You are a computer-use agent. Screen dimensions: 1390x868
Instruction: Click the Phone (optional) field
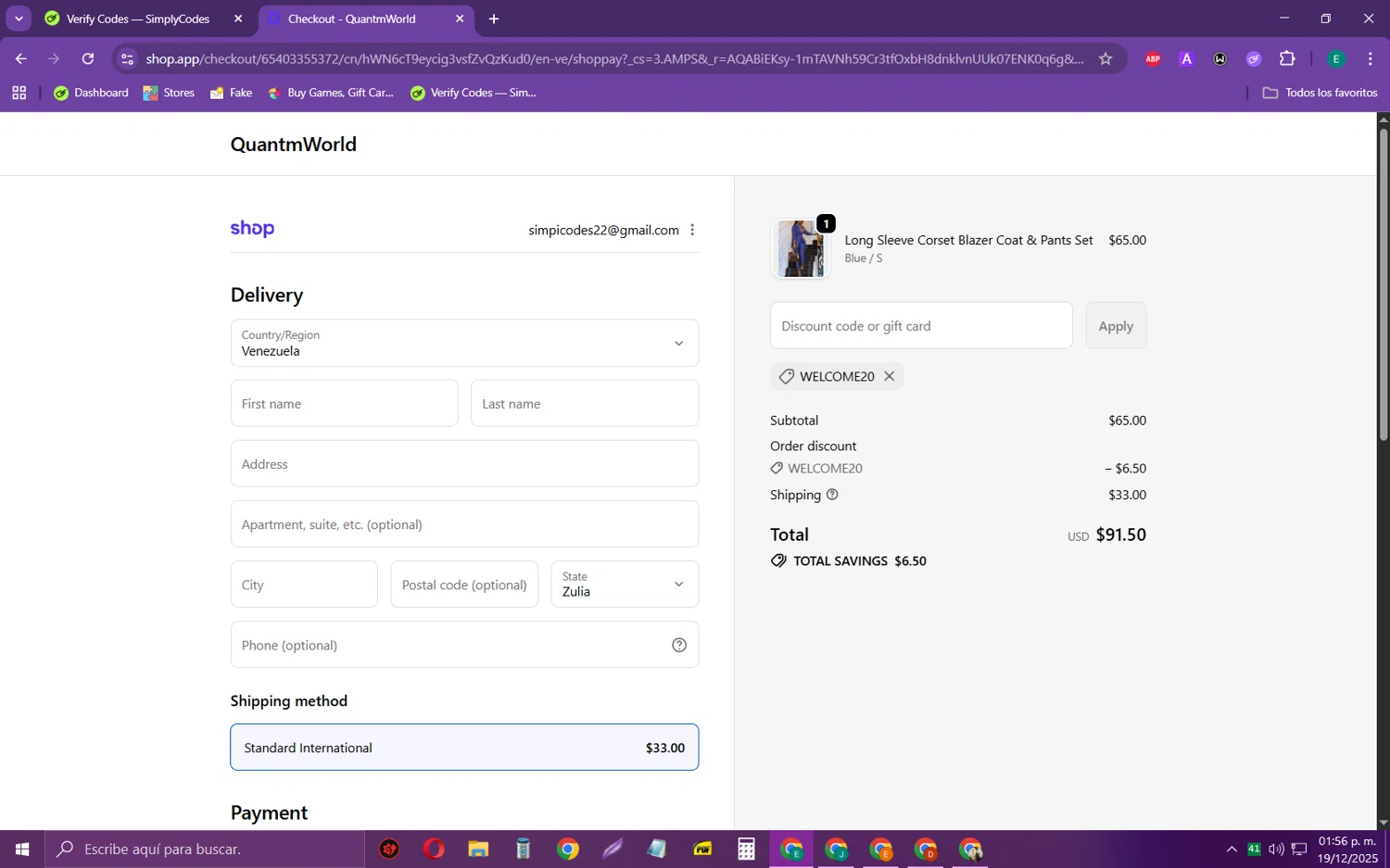[x=464, y=644]
